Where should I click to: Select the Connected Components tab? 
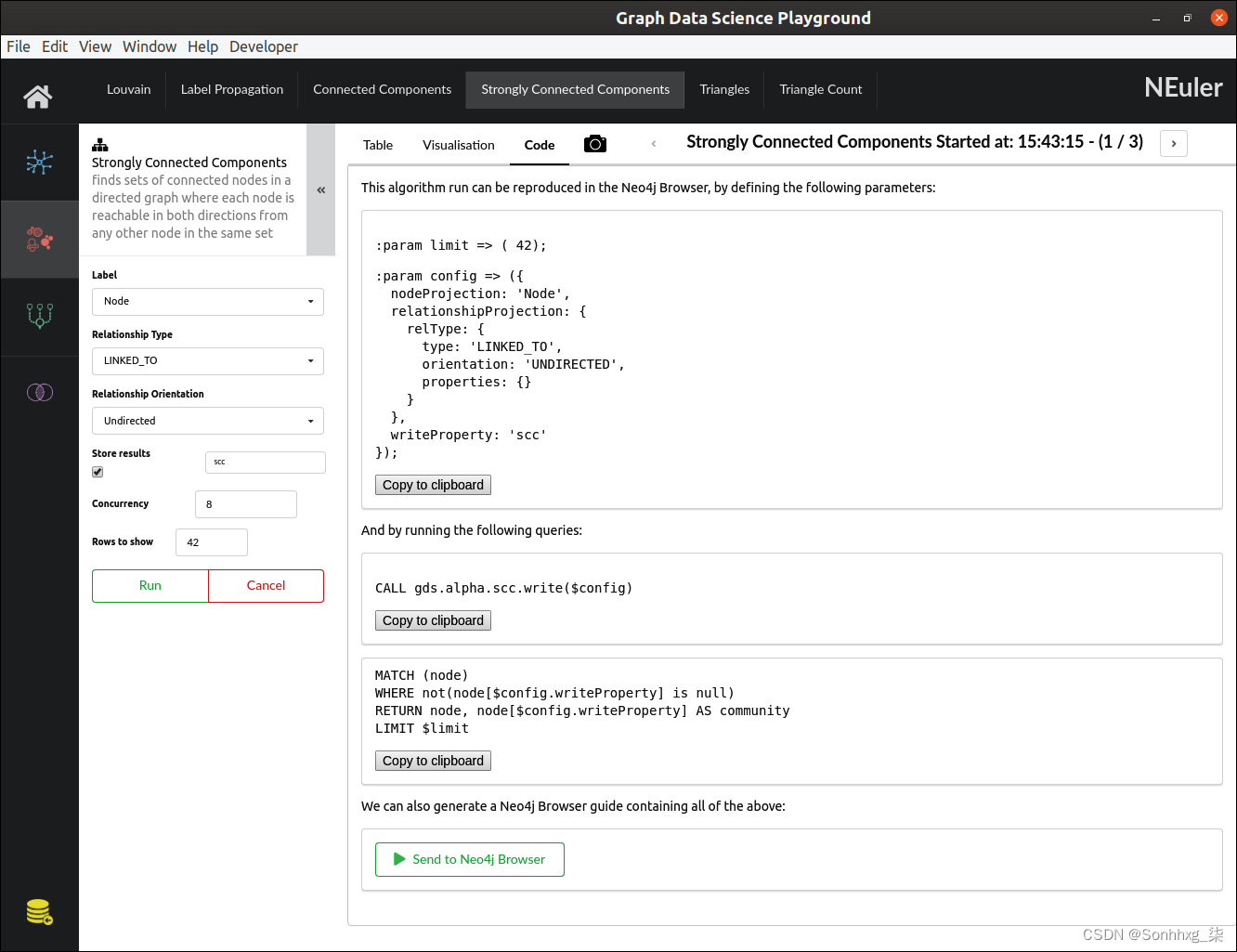coord(383,90)
